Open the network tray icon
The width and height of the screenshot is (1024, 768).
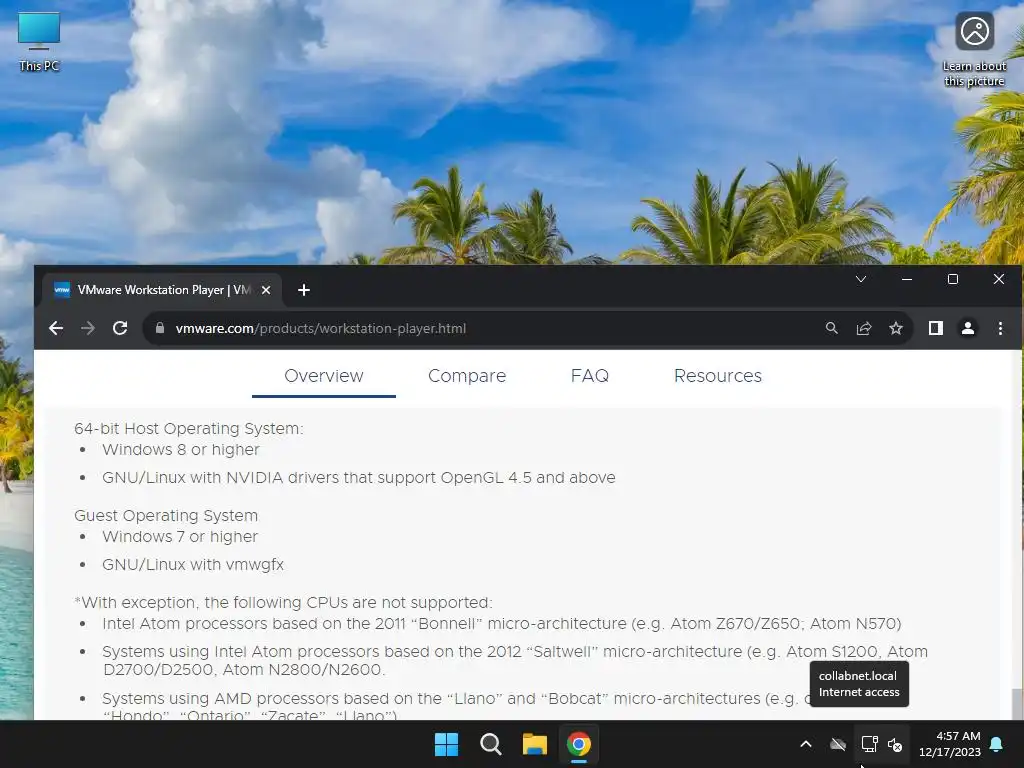click(x=869, y=744)
